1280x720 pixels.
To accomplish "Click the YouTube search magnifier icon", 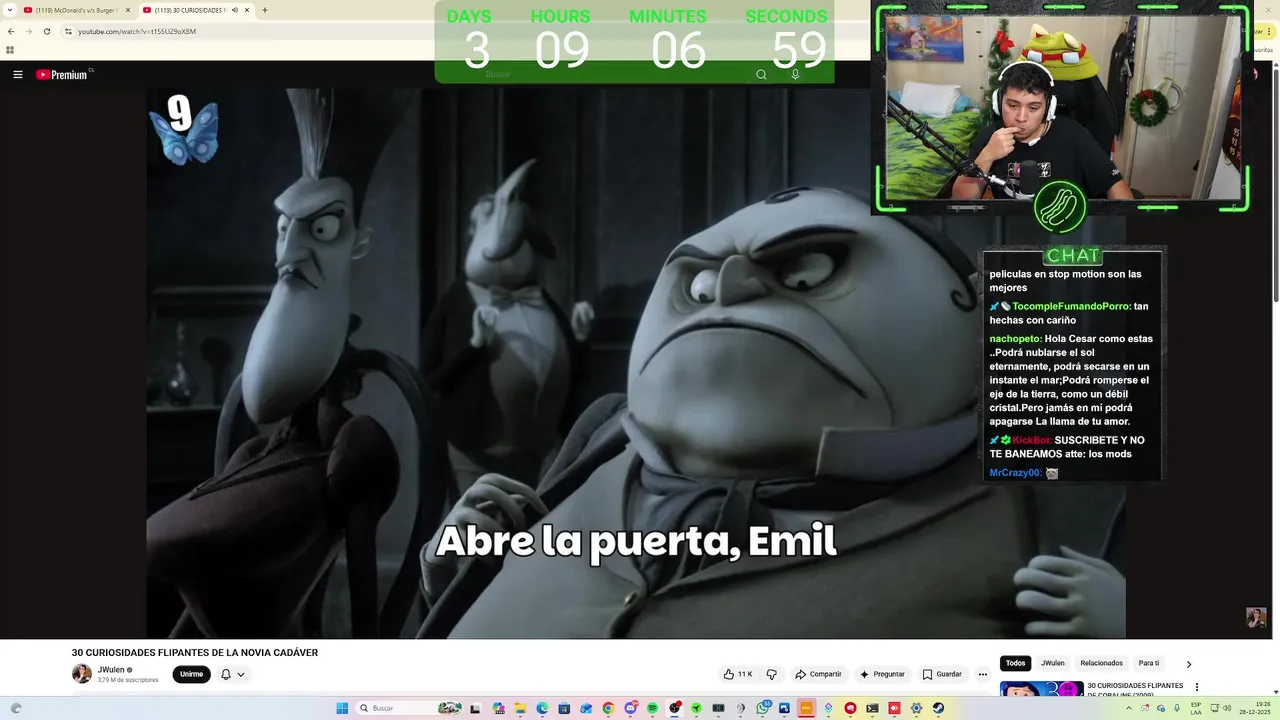I will tap(761, 74).
